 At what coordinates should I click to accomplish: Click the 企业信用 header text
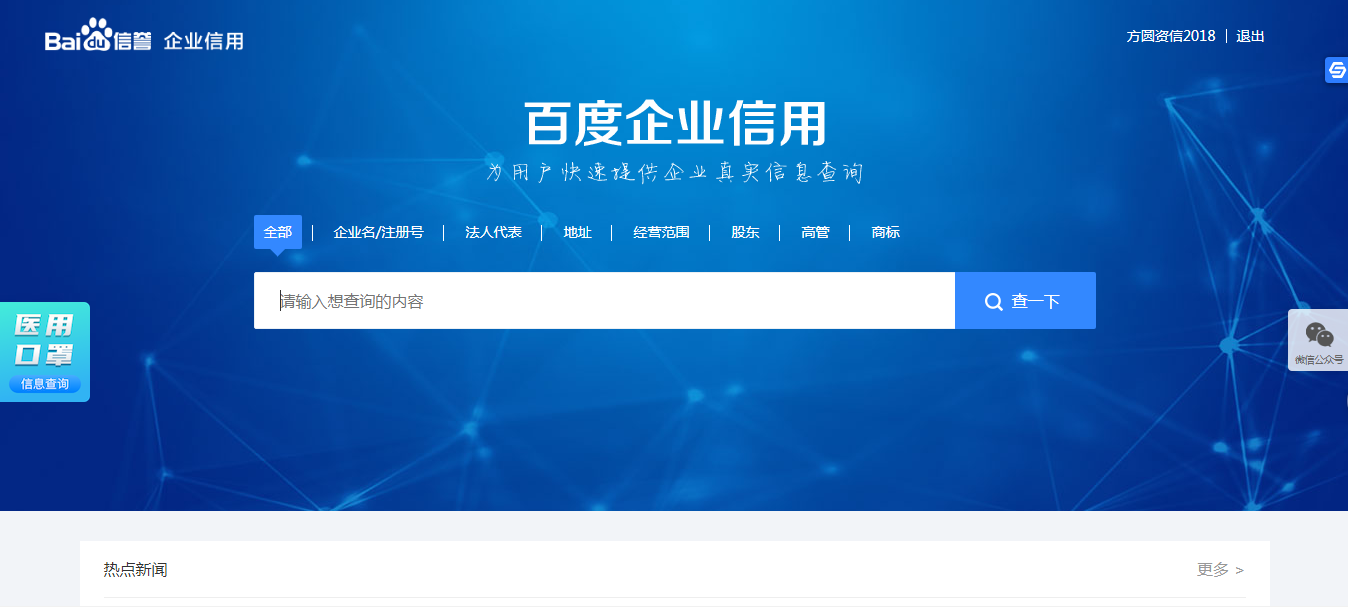click(203, 41)
